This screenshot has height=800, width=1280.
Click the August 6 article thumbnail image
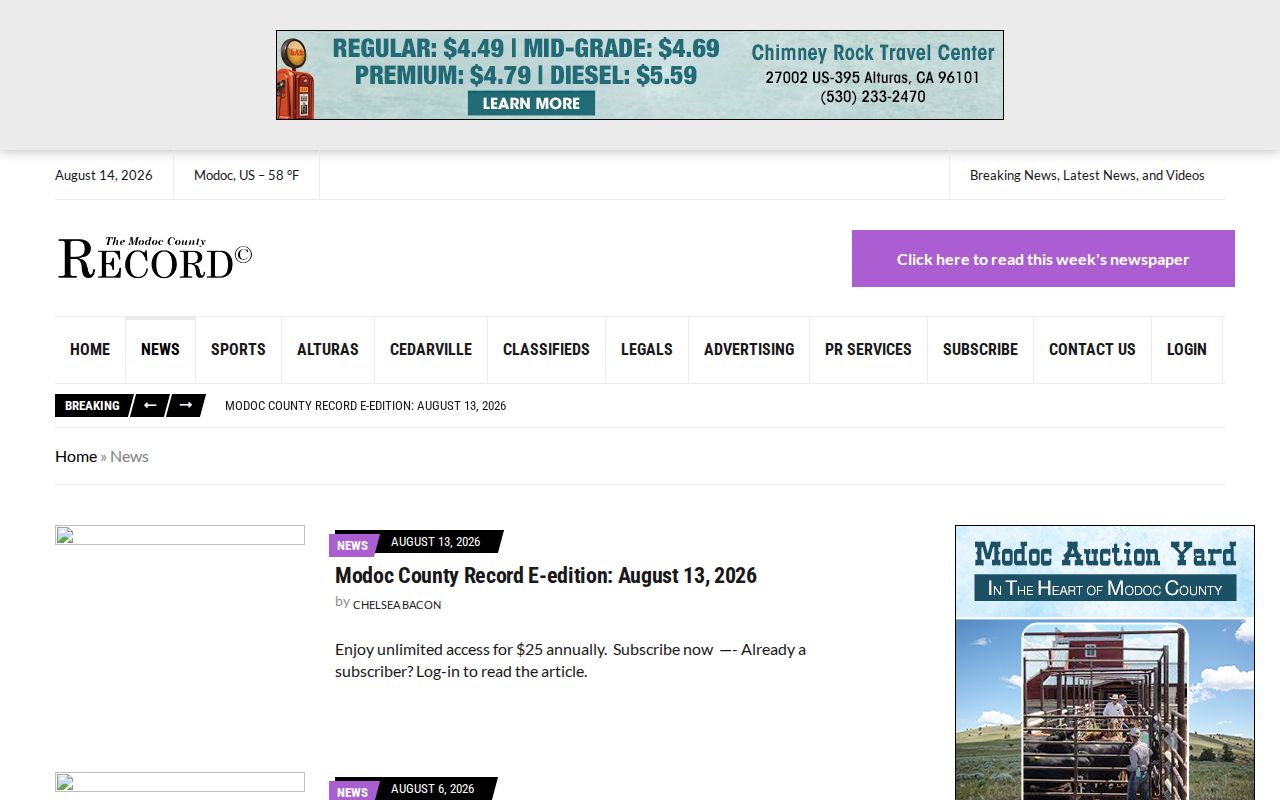180,782
